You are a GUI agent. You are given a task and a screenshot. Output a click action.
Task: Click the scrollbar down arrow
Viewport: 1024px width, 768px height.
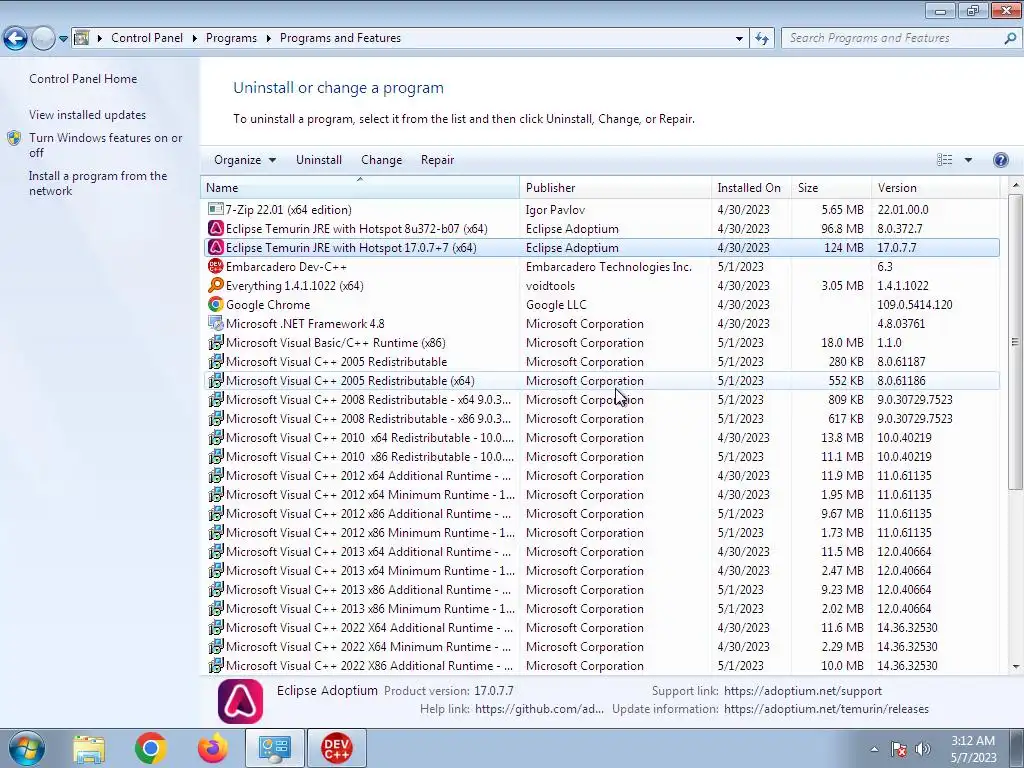(1015, 666)
